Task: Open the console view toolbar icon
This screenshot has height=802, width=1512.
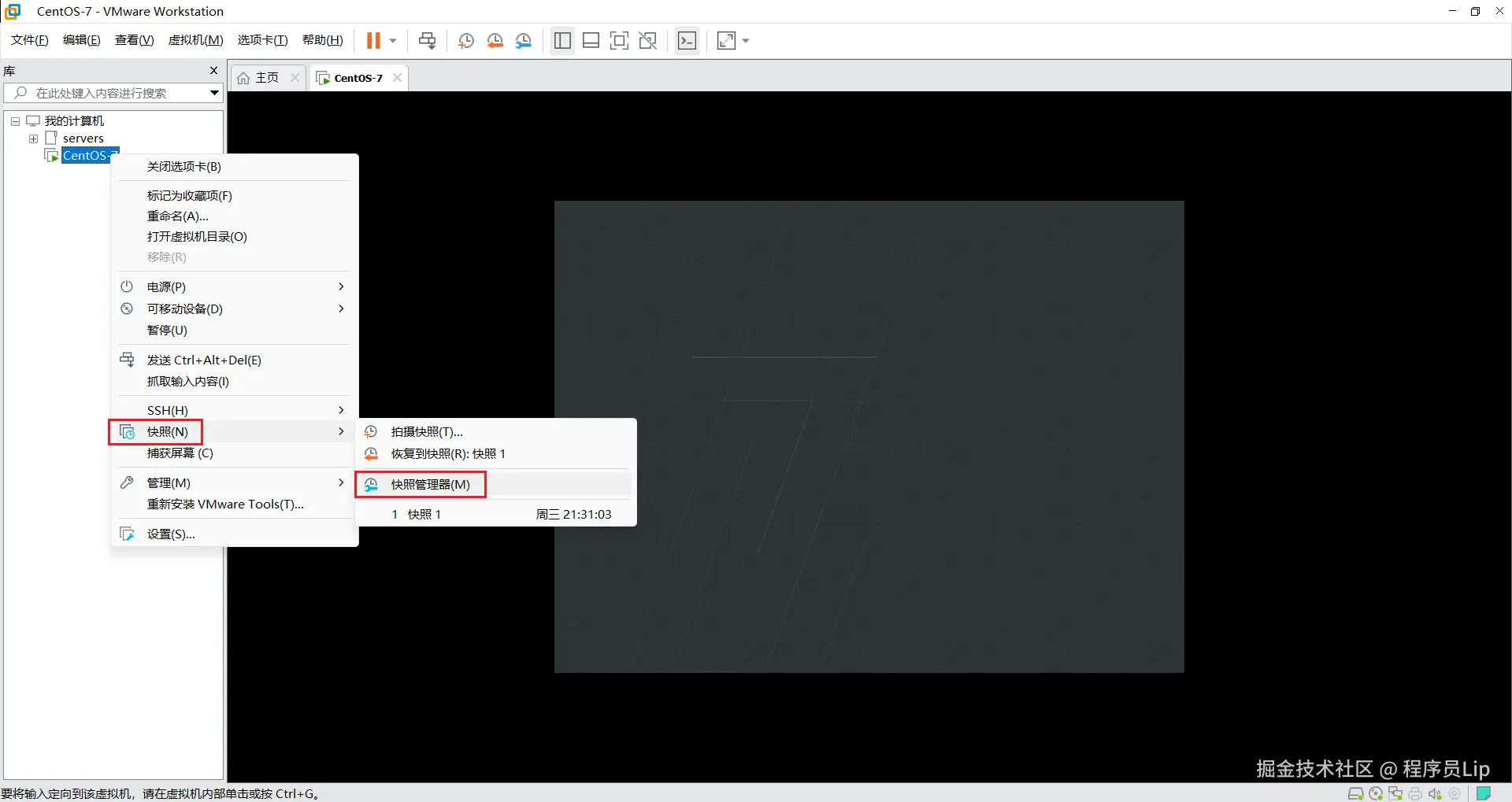Action: coord(687,41)
